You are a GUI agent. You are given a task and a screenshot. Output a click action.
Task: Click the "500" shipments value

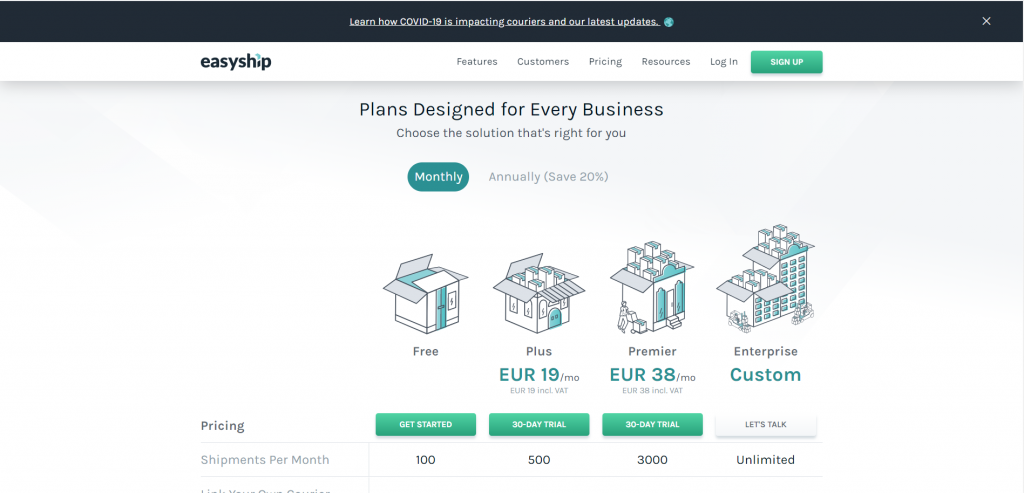coord(539,460)
